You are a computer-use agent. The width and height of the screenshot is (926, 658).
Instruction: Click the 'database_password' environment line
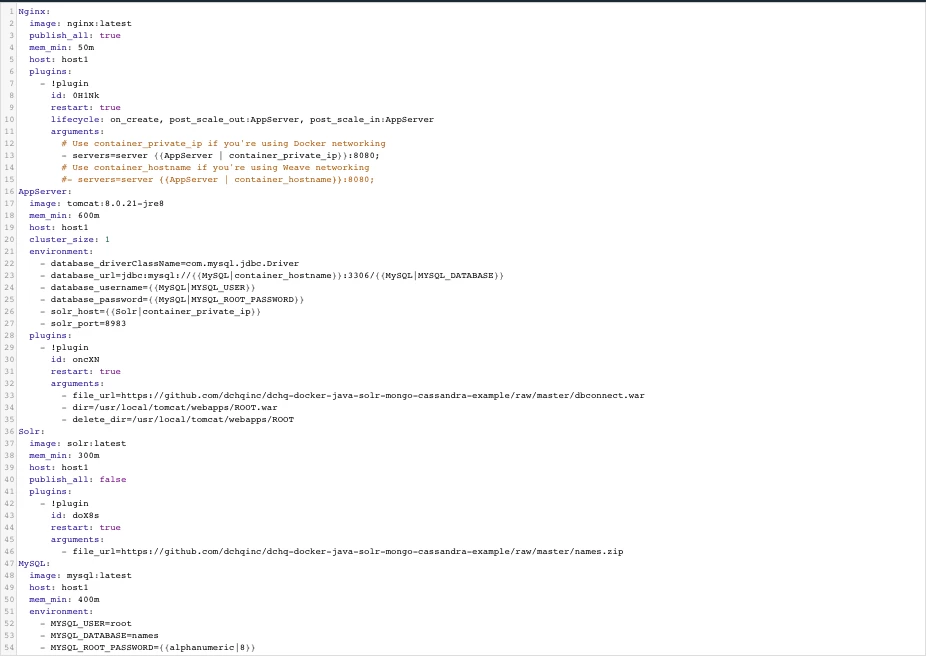coord(172,299)
